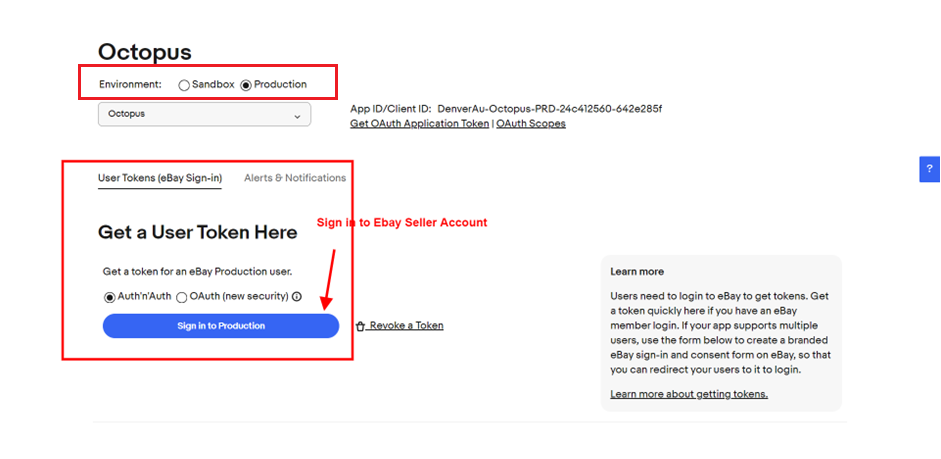The image size is (941, 459).
Task: Click the blue question mark help icon
Action: (x=930, y=169)
